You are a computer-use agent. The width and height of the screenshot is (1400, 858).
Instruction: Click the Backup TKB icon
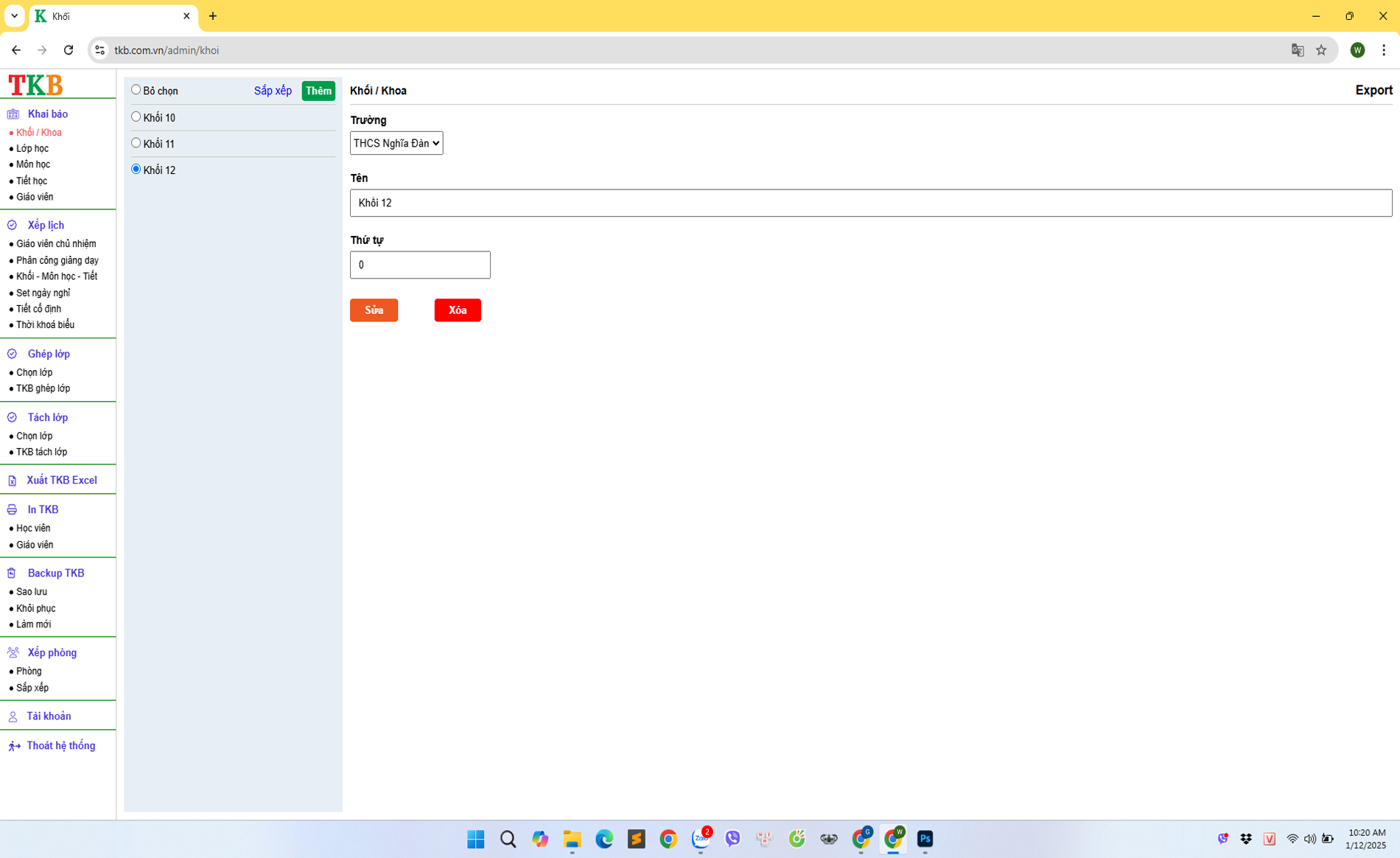13,573
